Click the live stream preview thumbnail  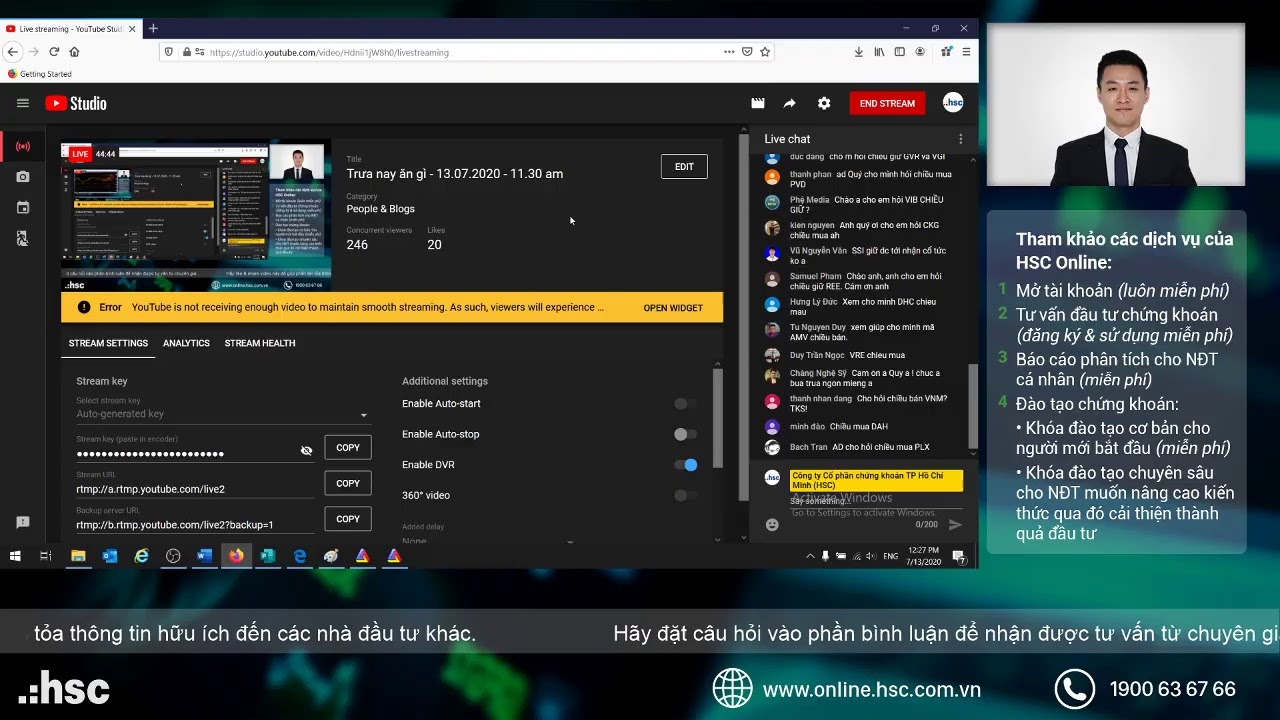(x=196, y=215)
